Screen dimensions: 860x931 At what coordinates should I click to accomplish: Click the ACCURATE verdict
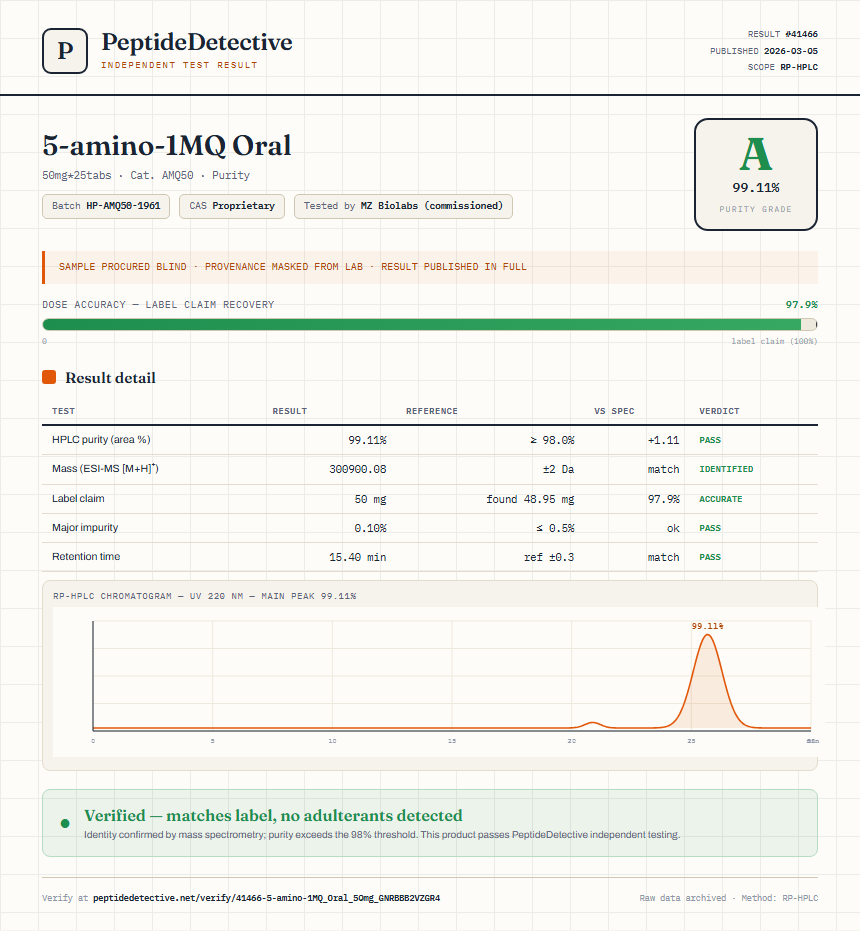coord(720,499)
